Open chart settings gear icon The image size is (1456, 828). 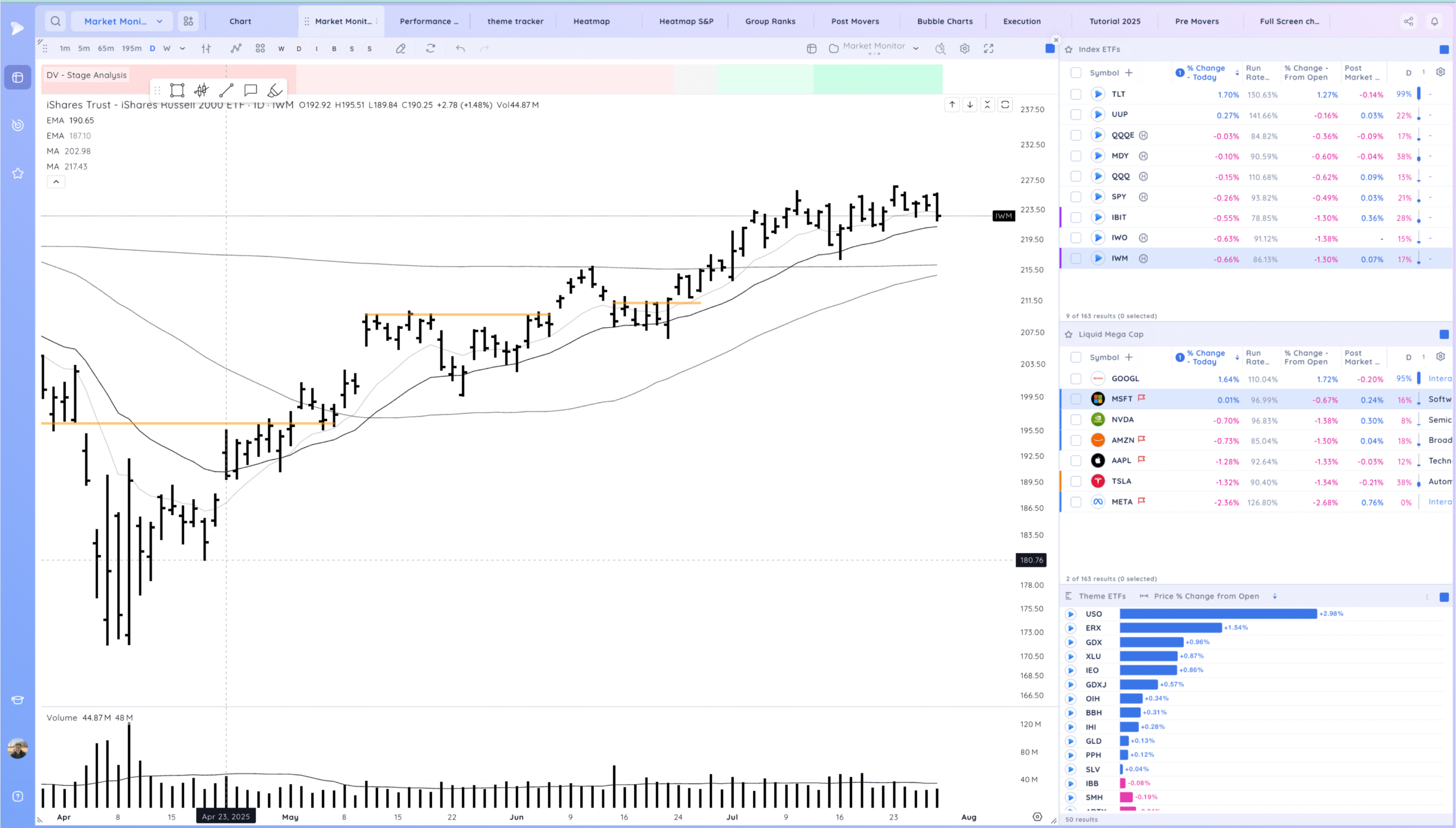point(965,48)
